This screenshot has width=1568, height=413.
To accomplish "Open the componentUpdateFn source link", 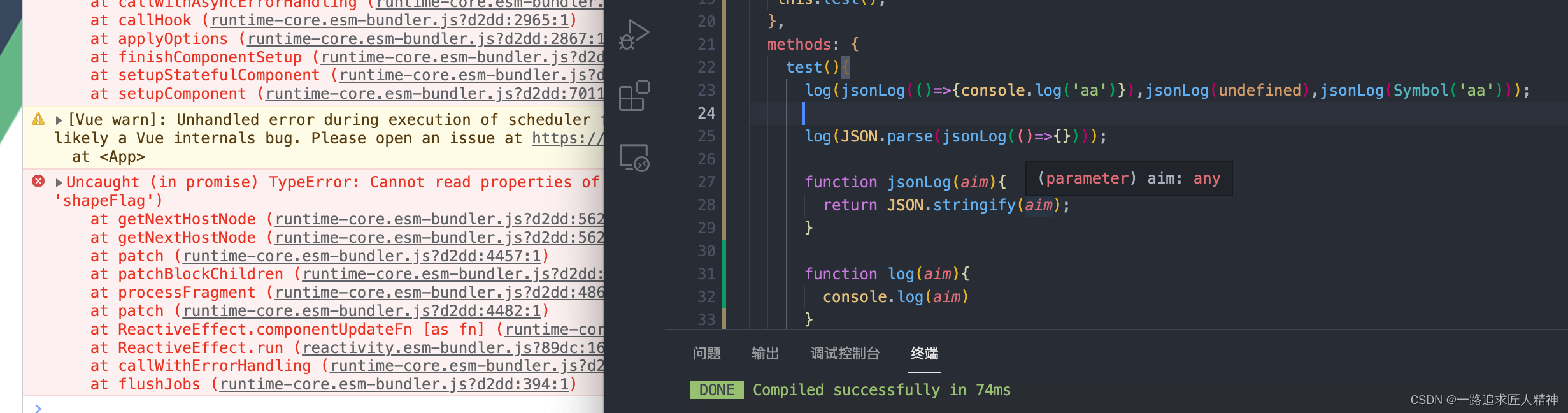I will click(554, 330).
